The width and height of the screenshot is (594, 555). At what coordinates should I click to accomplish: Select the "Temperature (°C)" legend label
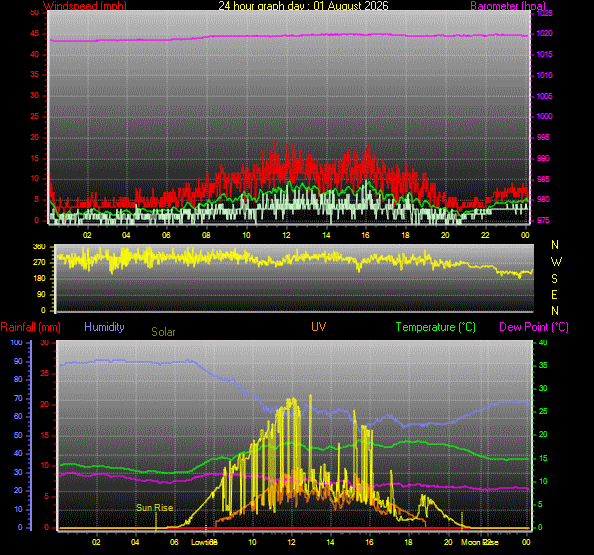click(436, 327)
